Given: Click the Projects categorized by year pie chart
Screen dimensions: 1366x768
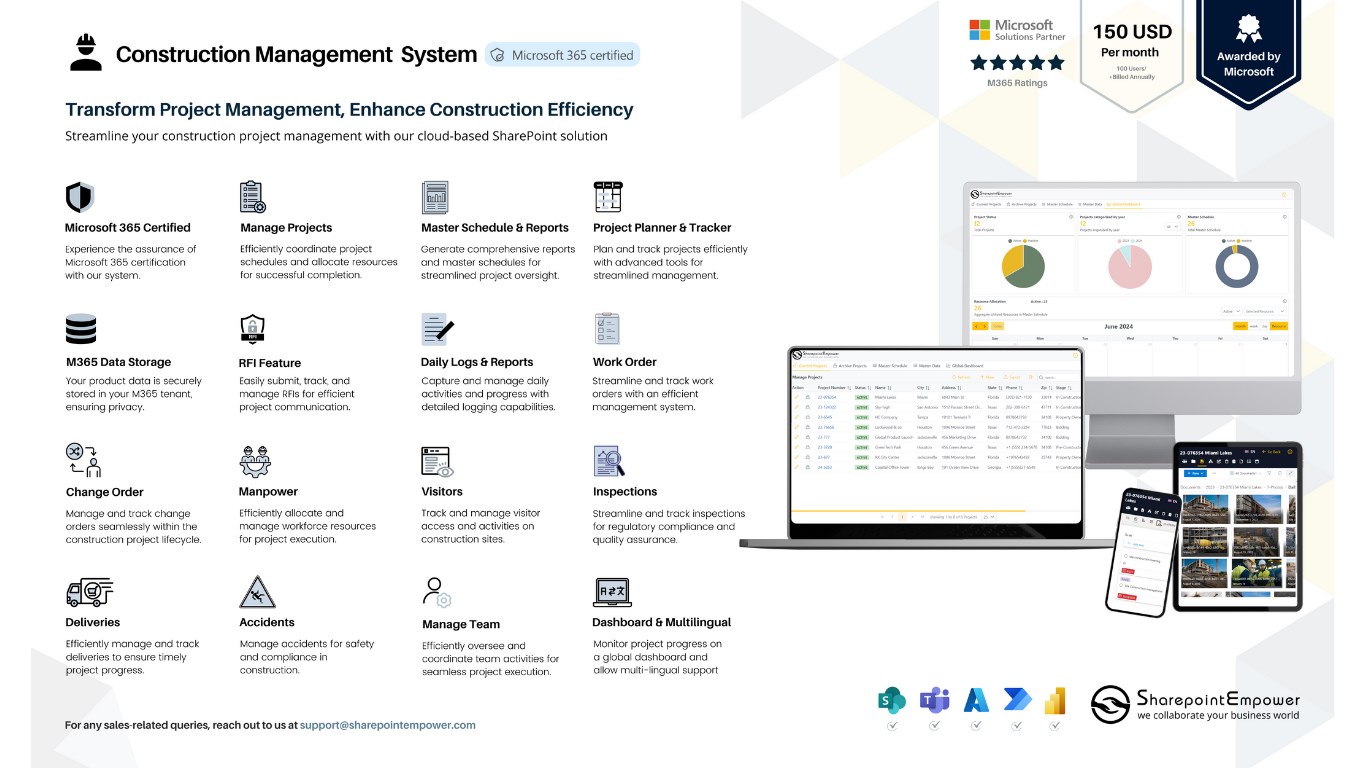Looking at the screenshot, I should point(1130,267).
